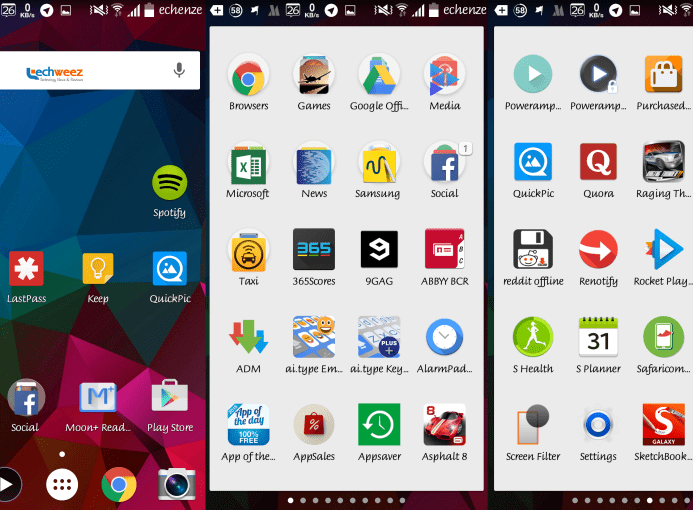Open ABBYY BCR app
The width and height of the screenshot is (693, 510).
pos(444,249)
